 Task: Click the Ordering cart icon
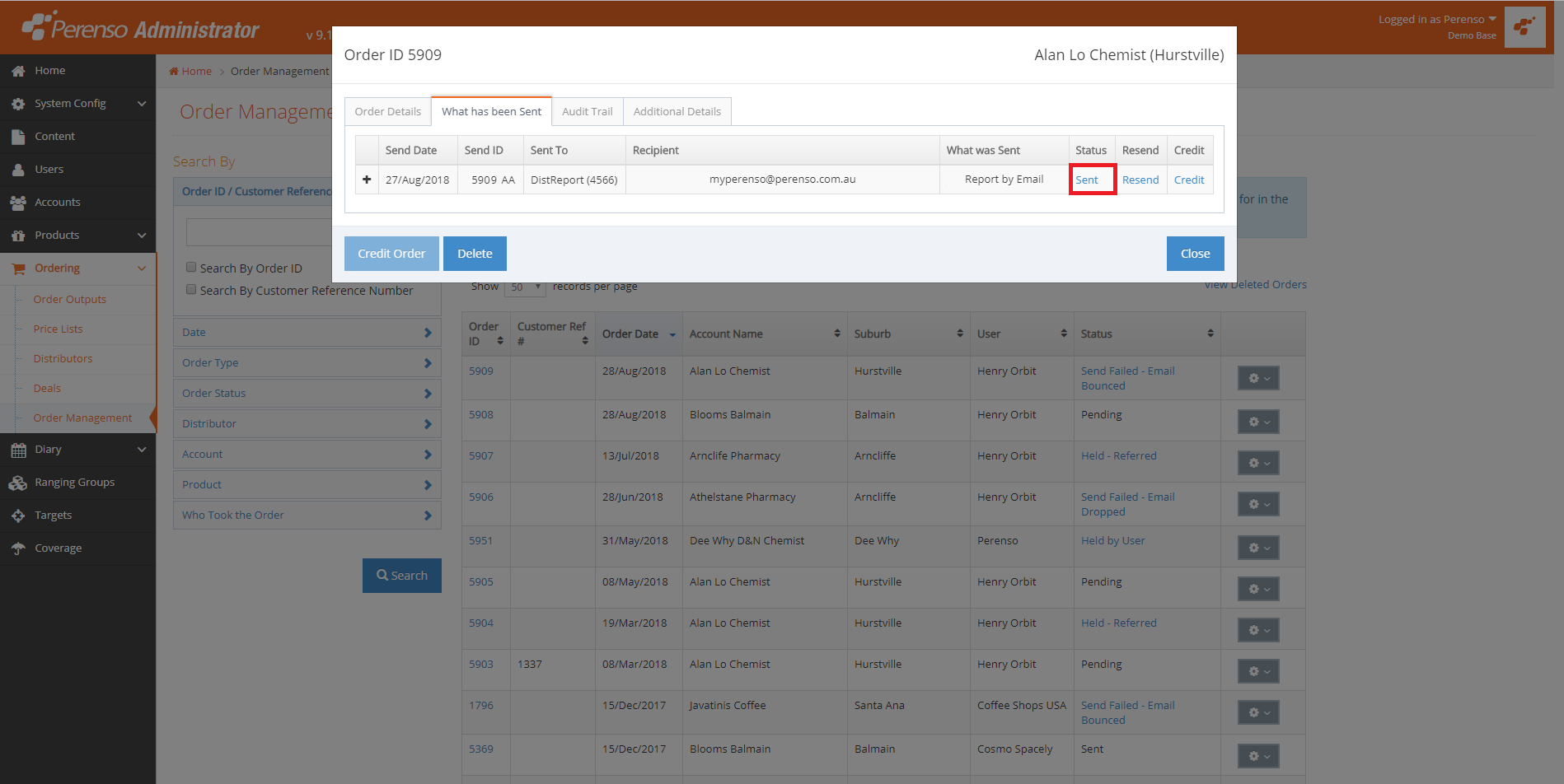(18, 268)
